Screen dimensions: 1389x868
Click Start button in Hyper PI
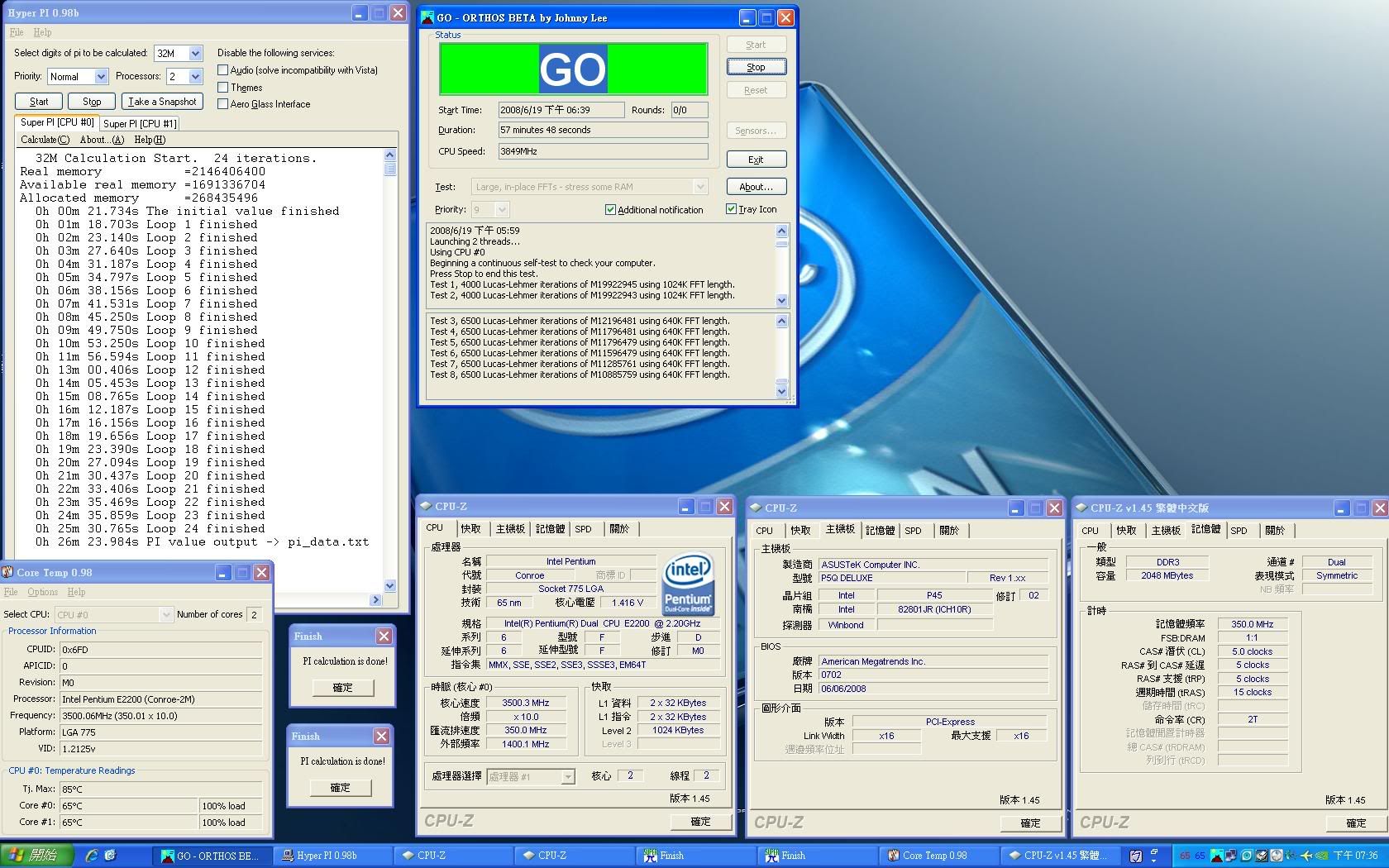(39, 102)
